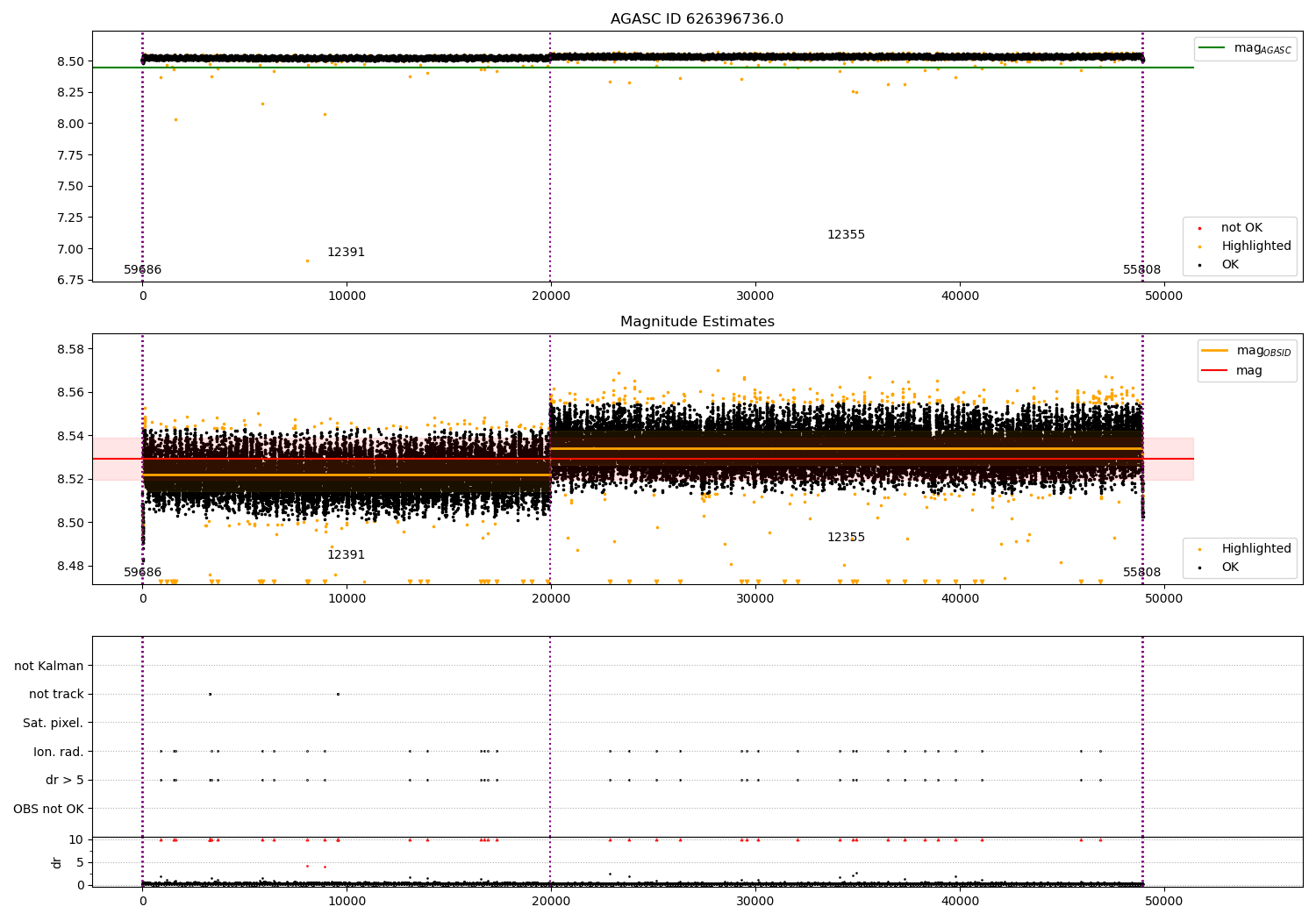Screen dimensions: 1316x921
Task: Click obsid label 55808 in AGASC ID plot
Action: tap(1141, 270)
